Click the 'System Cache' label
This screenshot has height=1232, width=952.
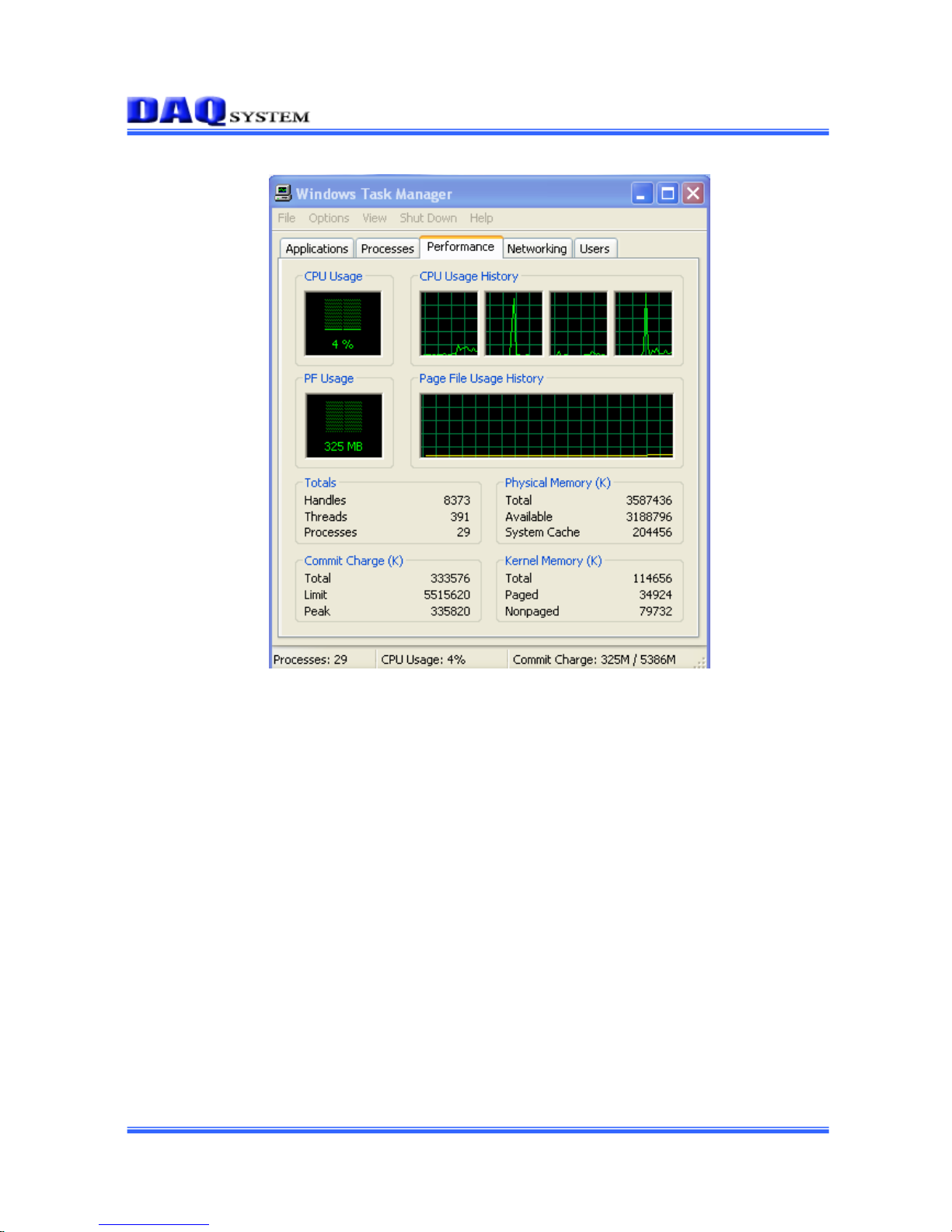(542, 532)
